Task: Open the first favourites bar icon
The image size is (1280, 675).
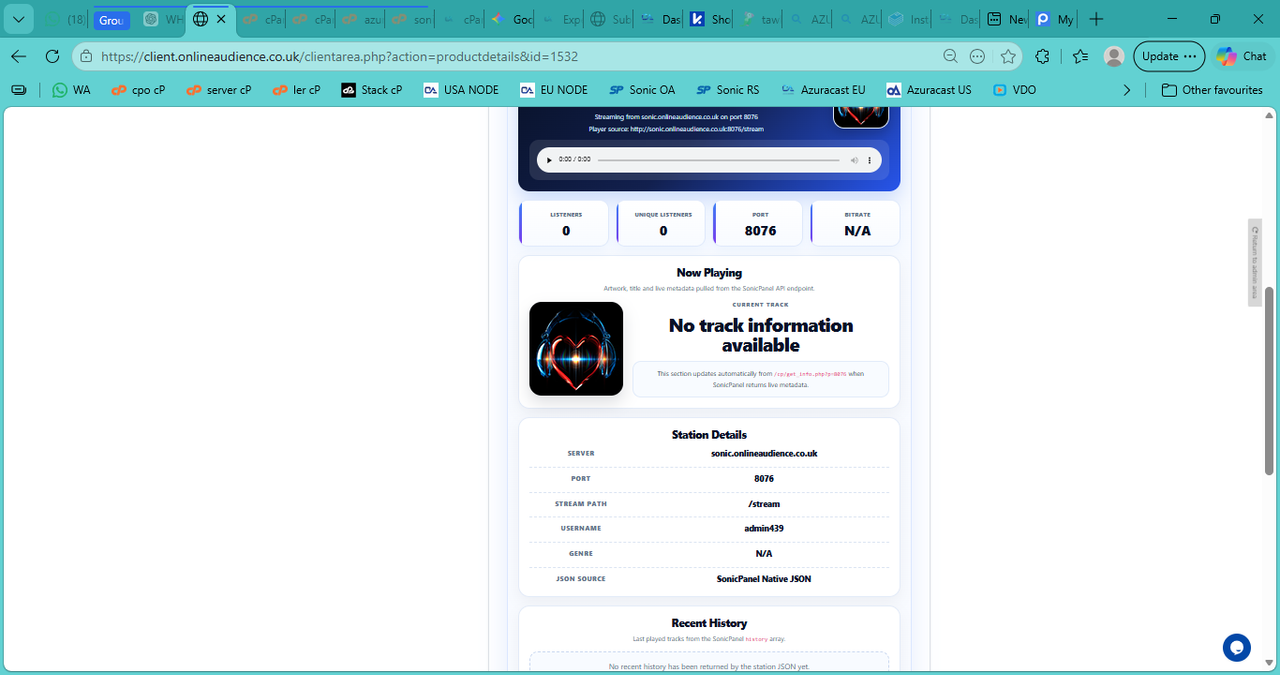Action: (18, 90)
